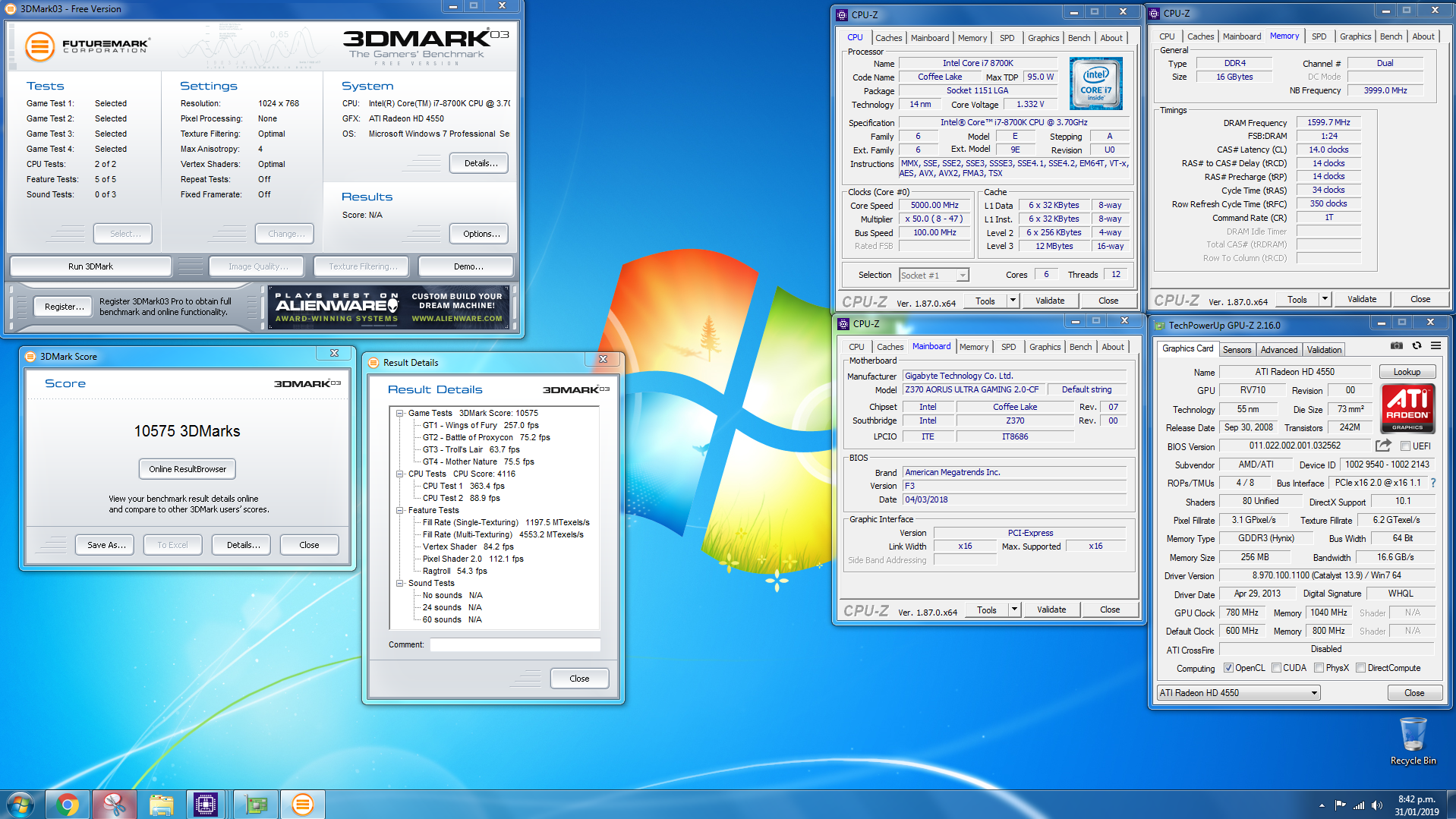Click the volume speaker tray icon

pos(1377,805)
